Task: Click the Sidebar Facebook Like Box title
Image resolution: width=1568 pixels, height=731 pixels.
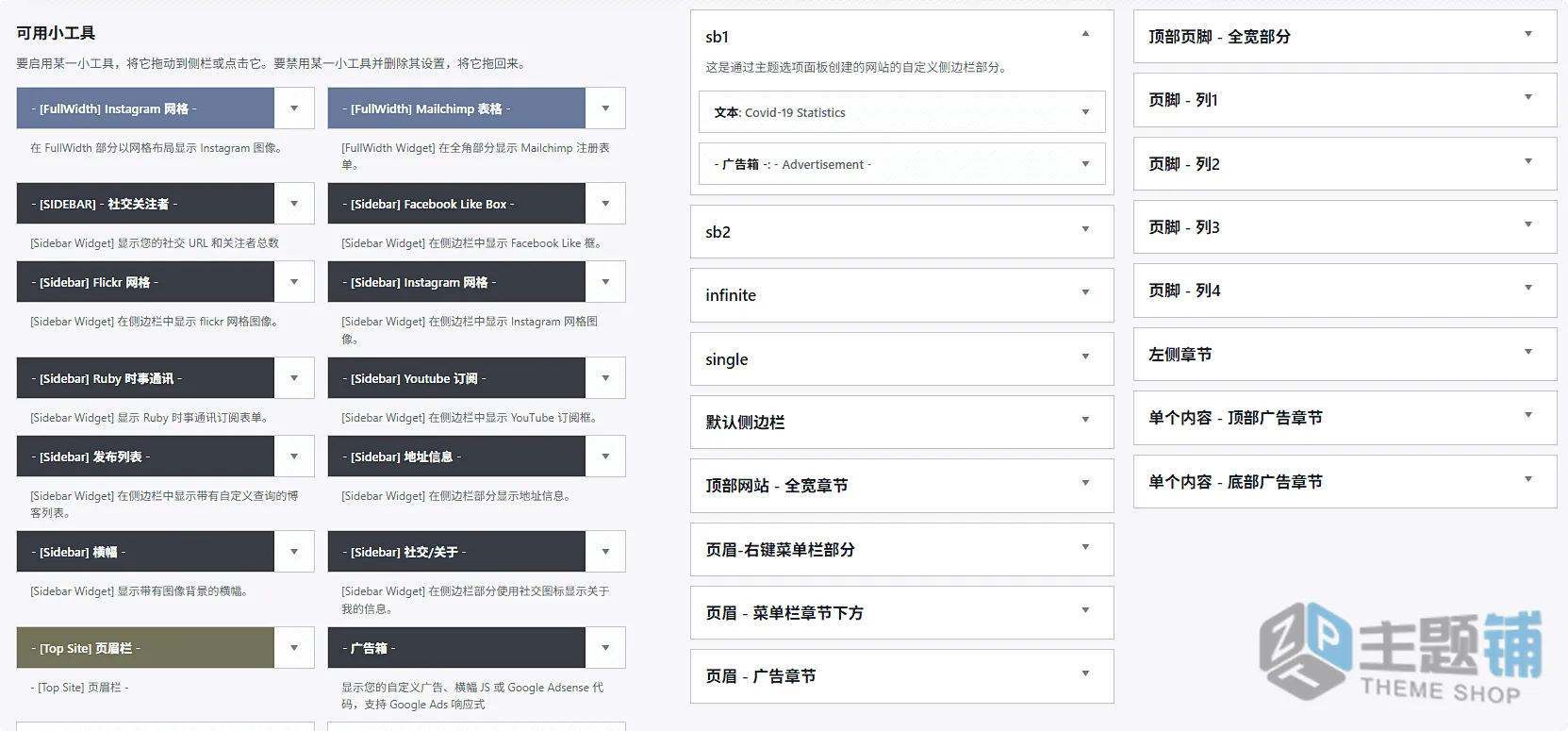Action: pos(456,204)
